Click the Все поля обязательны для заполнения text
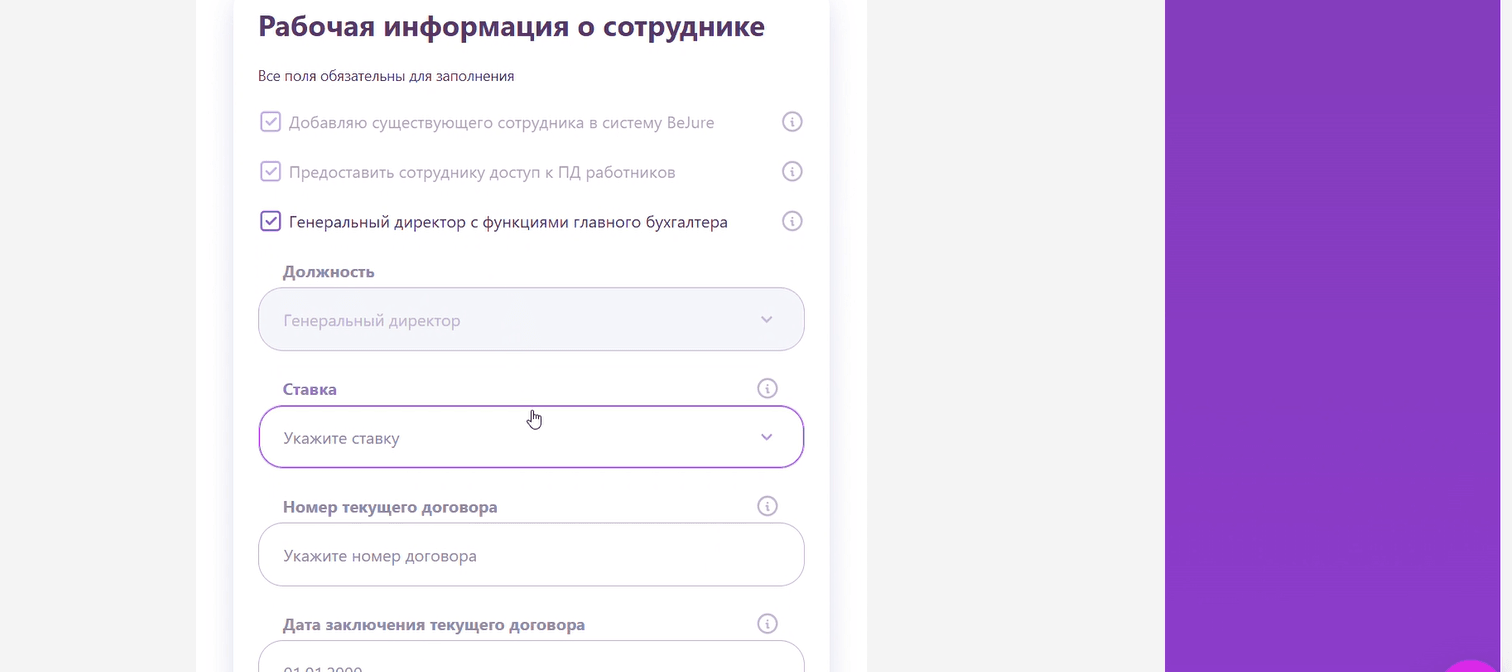 [x=386, y=76]
